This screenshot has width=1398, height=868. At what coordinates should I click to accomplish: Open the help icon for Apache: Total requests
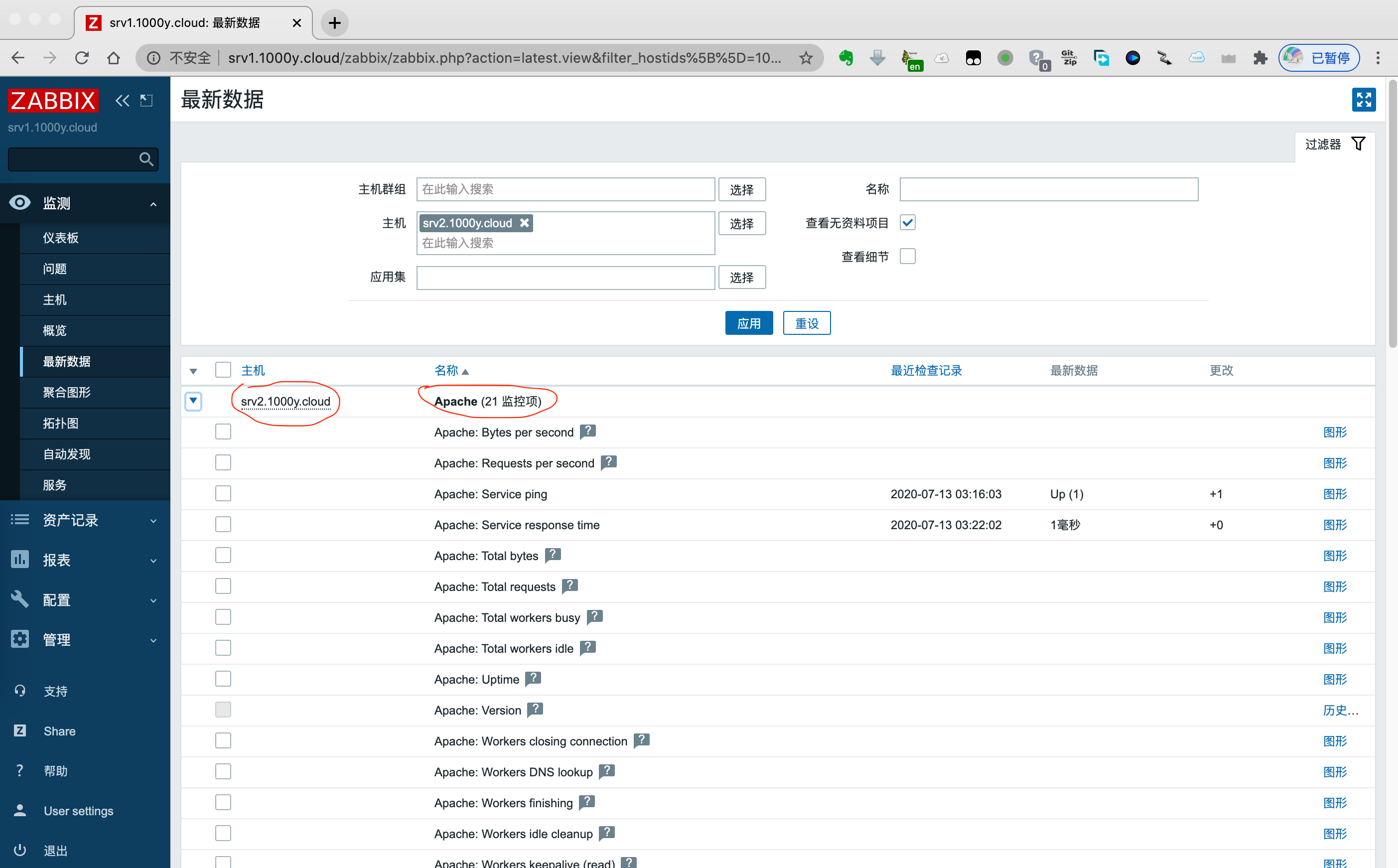(x=570, y=585)
